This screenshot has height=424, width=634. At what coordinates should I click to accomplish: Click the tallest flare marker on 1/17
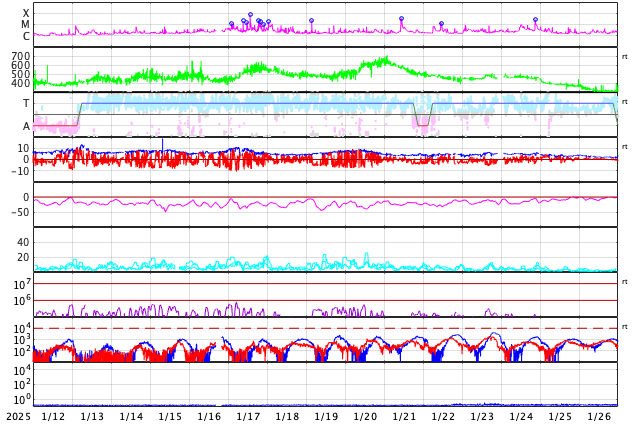pos(250,15)
